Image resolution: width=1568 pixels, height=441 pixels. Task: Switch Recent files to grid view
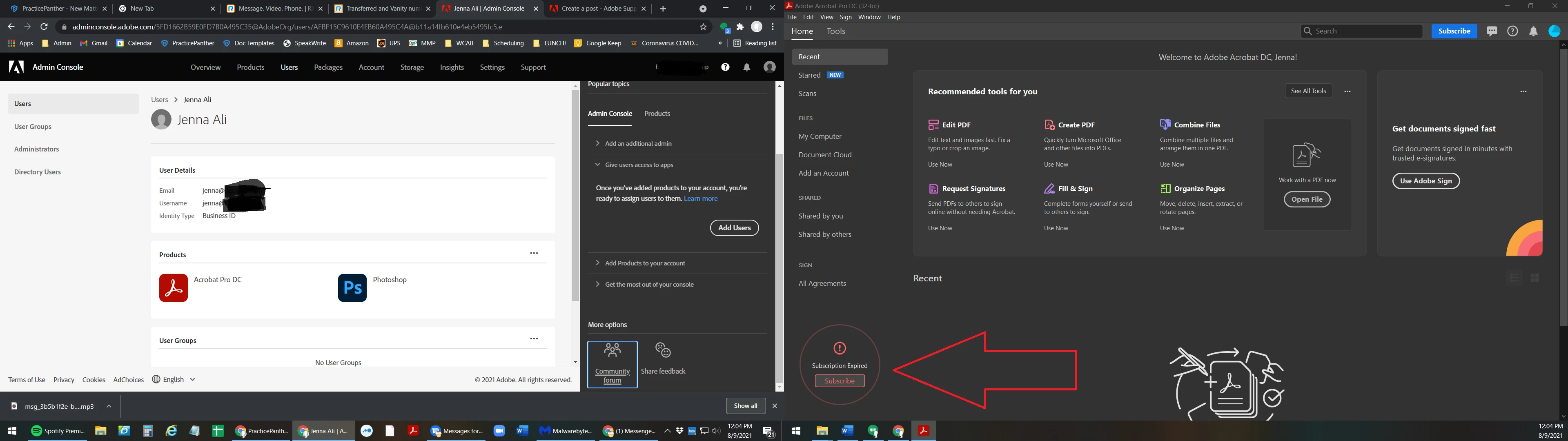pyautogui.click(x=1535, y=278)
